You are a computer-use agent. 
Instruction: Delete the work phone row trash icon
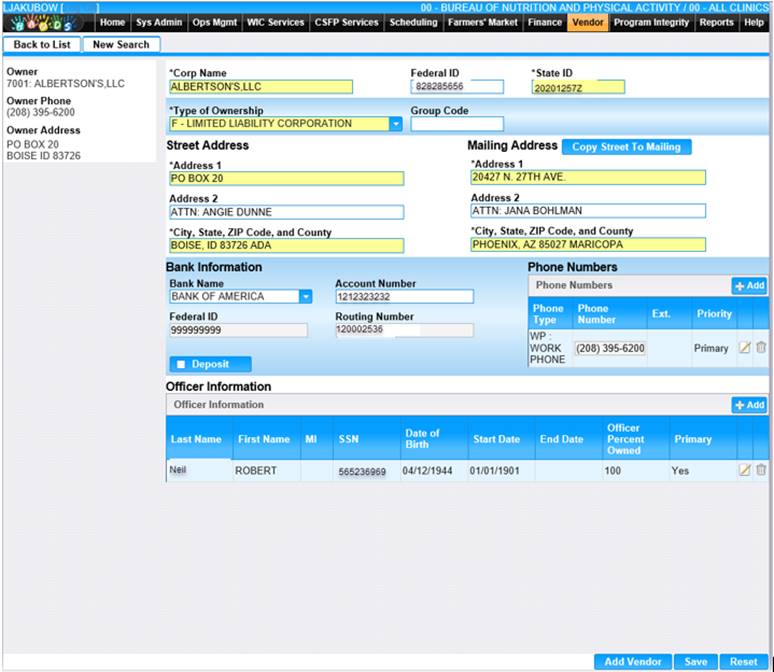[761, 348]
